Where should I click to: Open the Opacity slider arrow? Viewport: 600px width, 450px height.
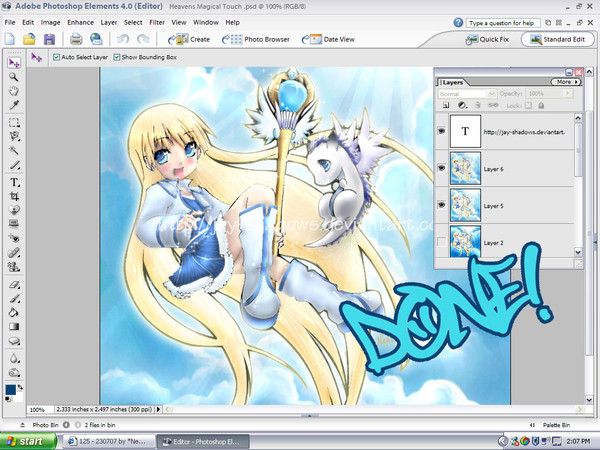pos(568,93)
